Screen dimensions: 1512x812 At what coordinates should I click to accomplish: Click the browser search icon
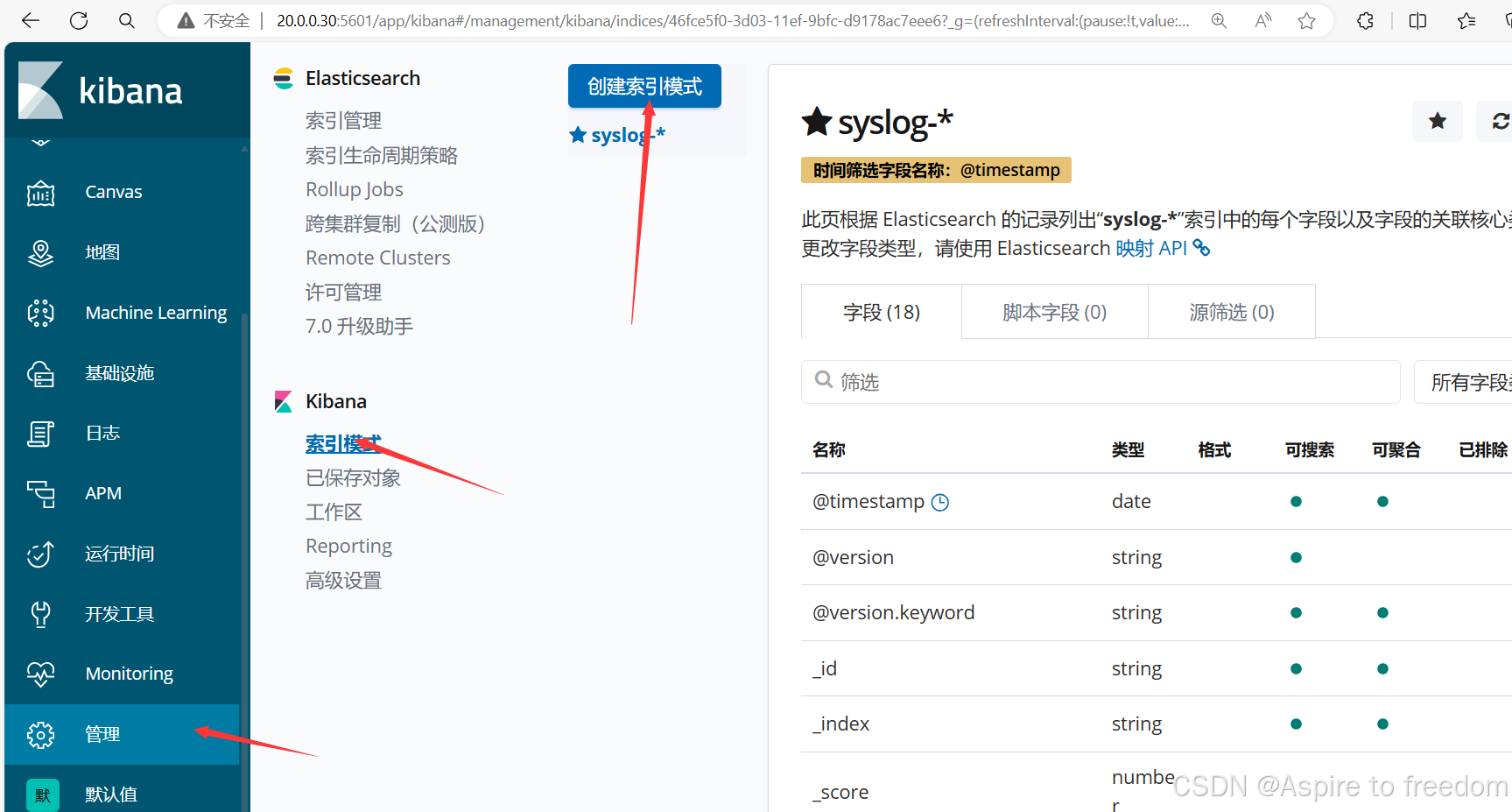(127, 20)
